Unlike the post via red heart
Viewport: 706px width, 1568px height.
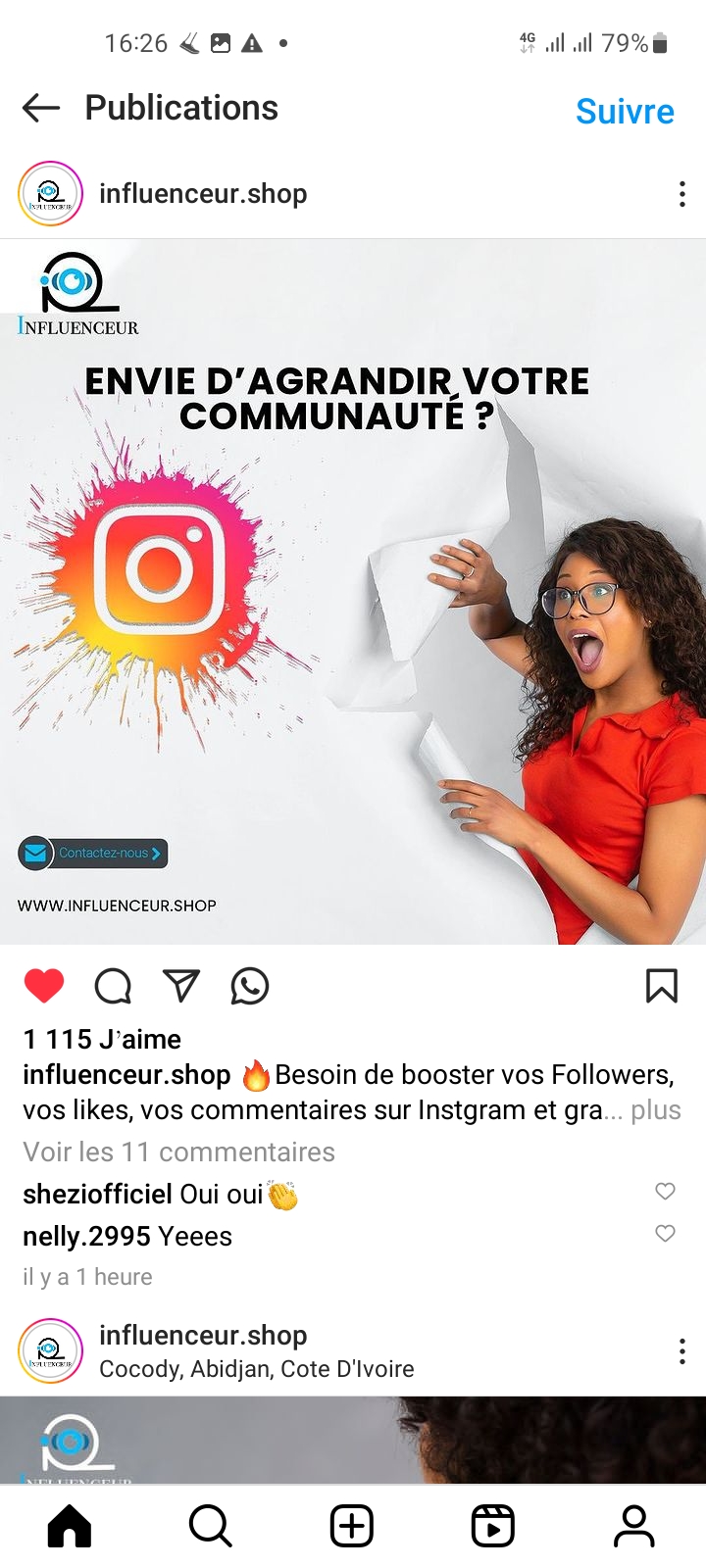44,986
